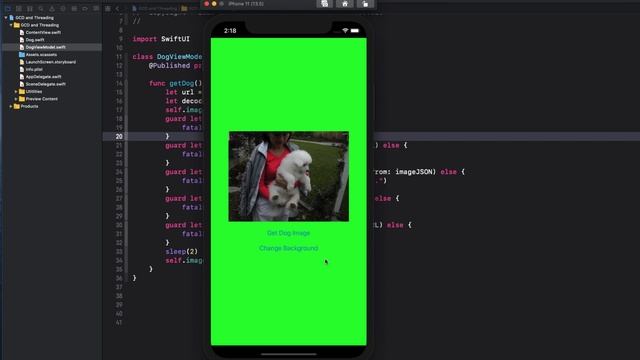Click 'imageJSON) else {' code text

pyautogui.click(x=430, y=172)
